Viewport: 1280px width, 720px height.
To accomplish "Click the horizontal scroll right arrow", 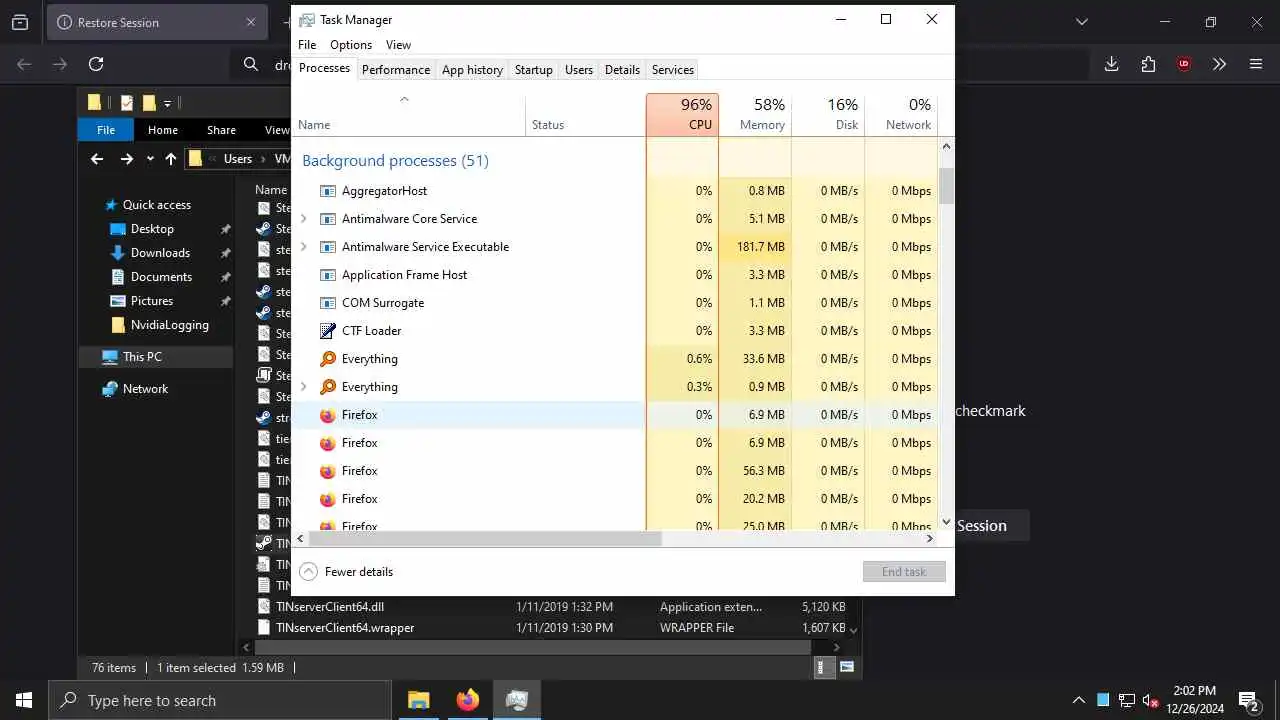I will [929, 538].
